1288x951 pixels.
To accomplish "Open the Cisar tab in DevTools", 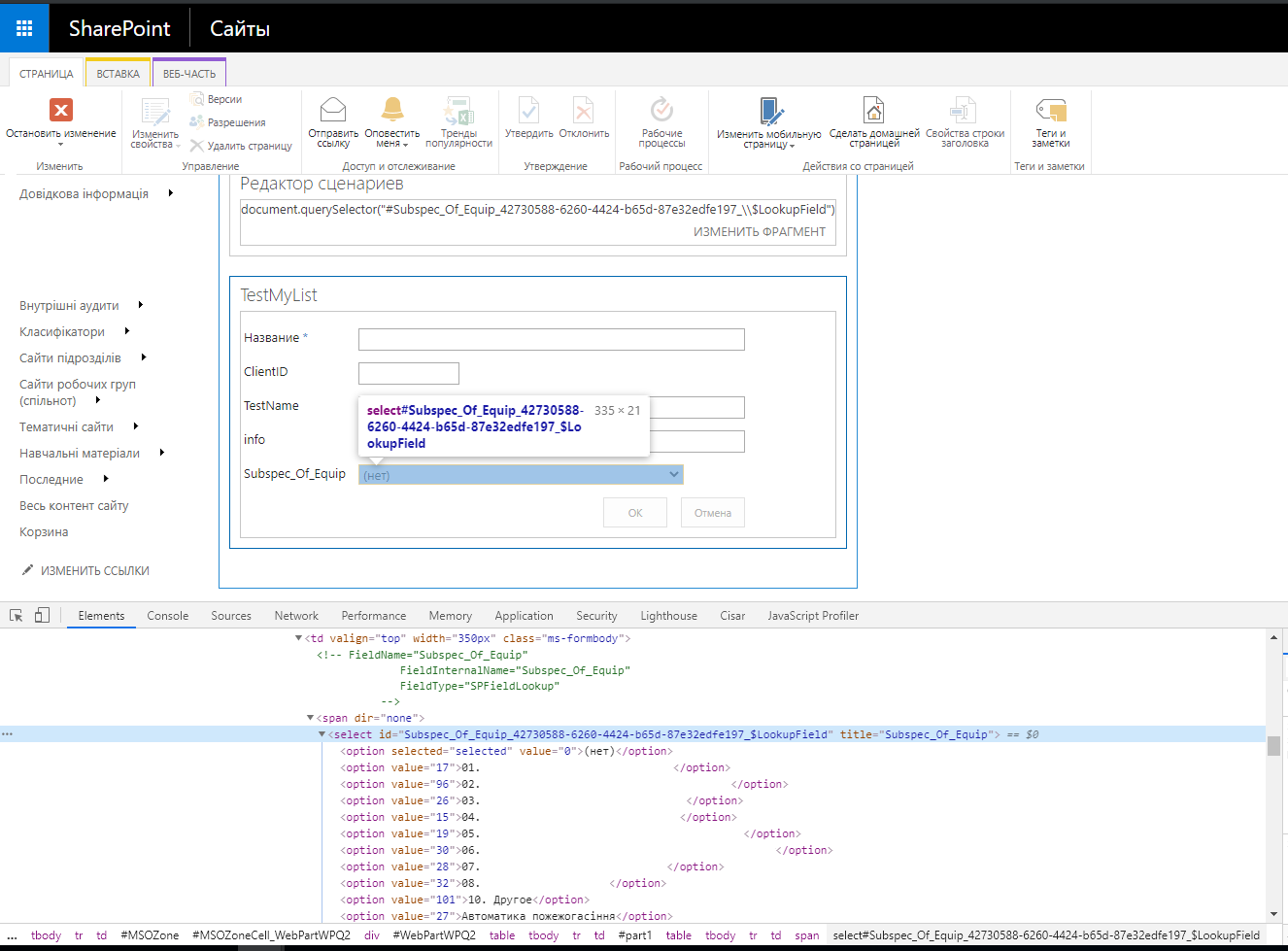I will click(x=732, y=616).
